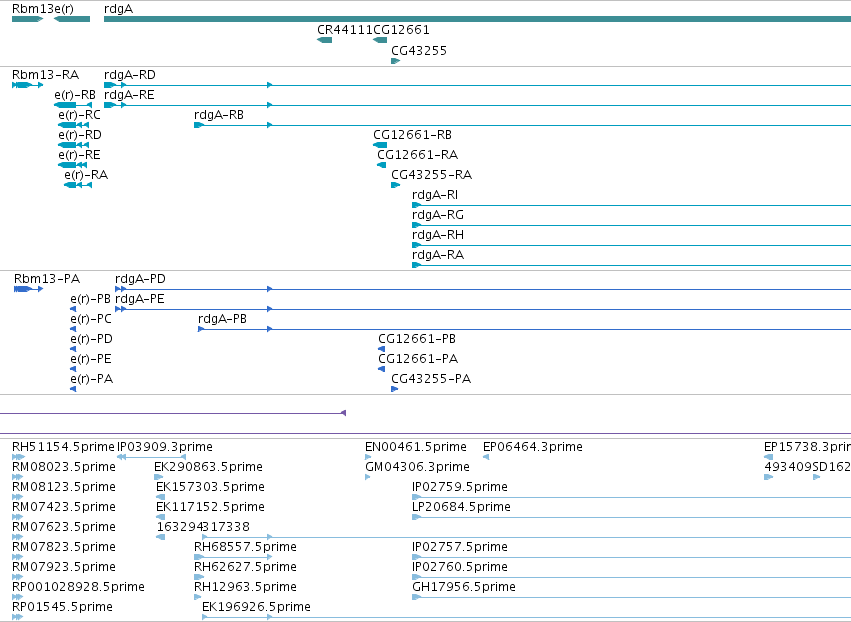
Task: Click the IP03909.3prime EST label
Action: tap(165, 447)
